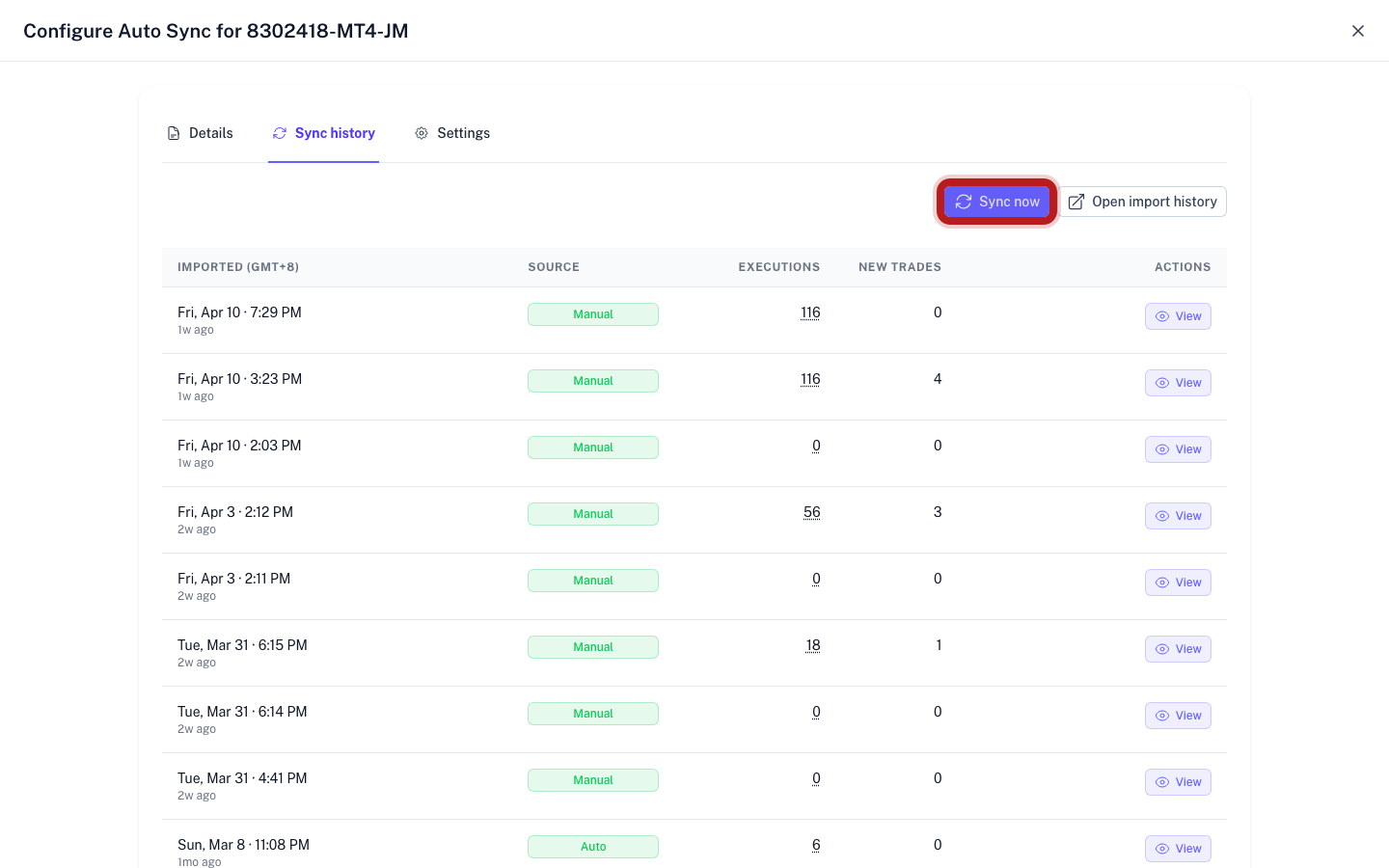Image resolution: width=1389 pixels, height=868 pixels.
Task: View the Apr 10 2:03 PM import
Action: [1178, 449]
